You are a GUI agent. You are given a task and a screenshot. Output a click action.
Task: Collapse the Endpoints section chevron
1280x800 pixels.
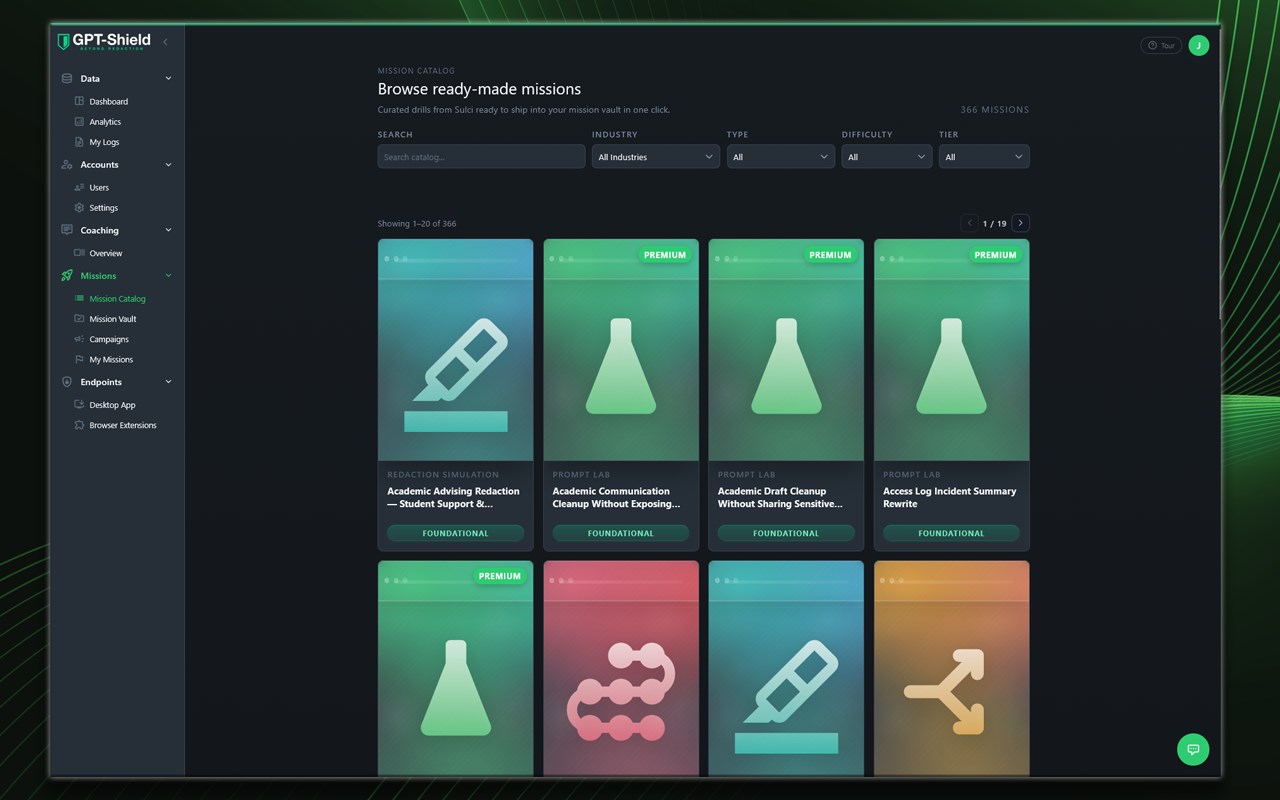[x=168, y=382]
